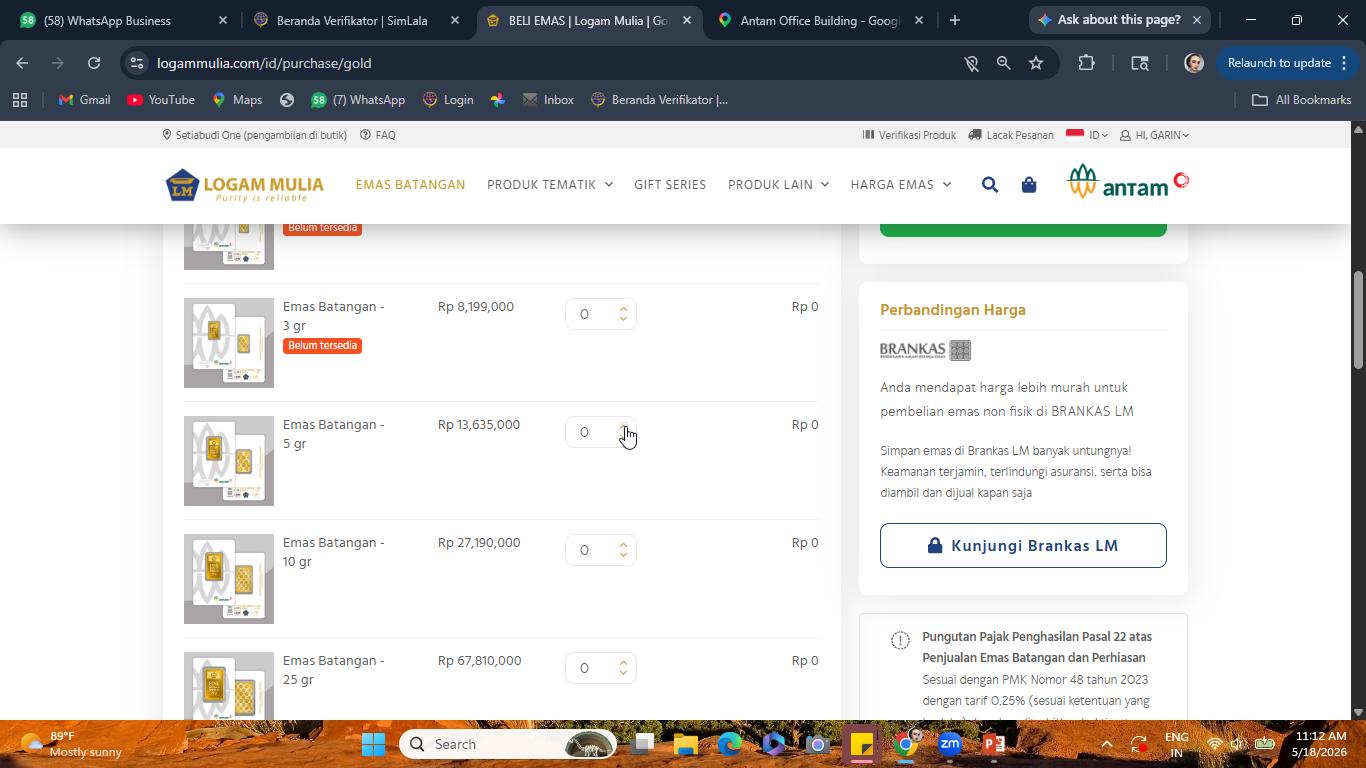Open the GIFT SERIES menu item
The height and width of the screenshot is (768, 1366).
[x=670, y=185]
